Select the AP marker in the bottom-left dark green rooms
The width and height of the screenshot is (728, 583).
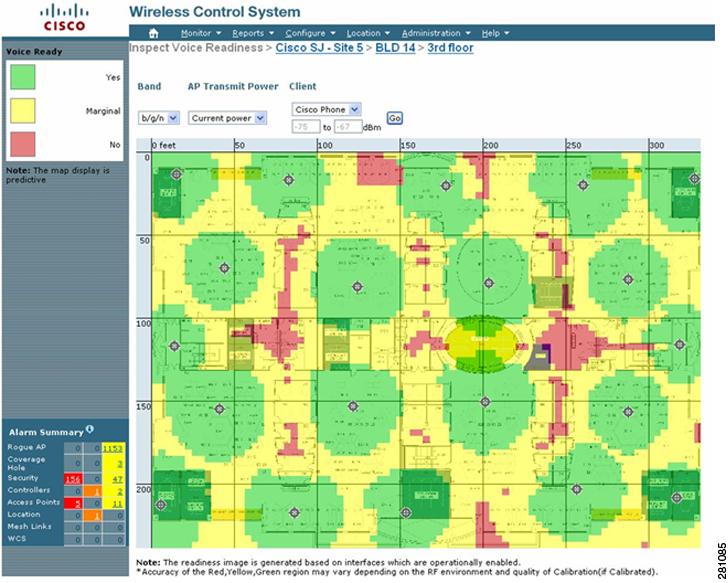pos(161,505)
